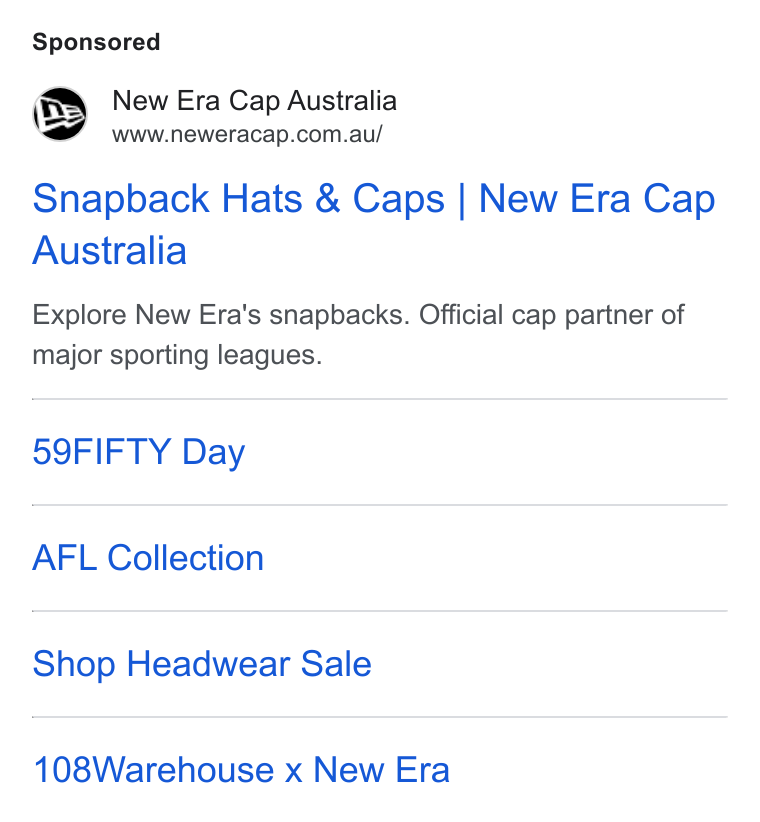Image resolution: width=760 pixels, height=822 pixels.
Task: Open the 59FIFTY Day sitelink
Action: pyautogui.click(x=139, y=452)
